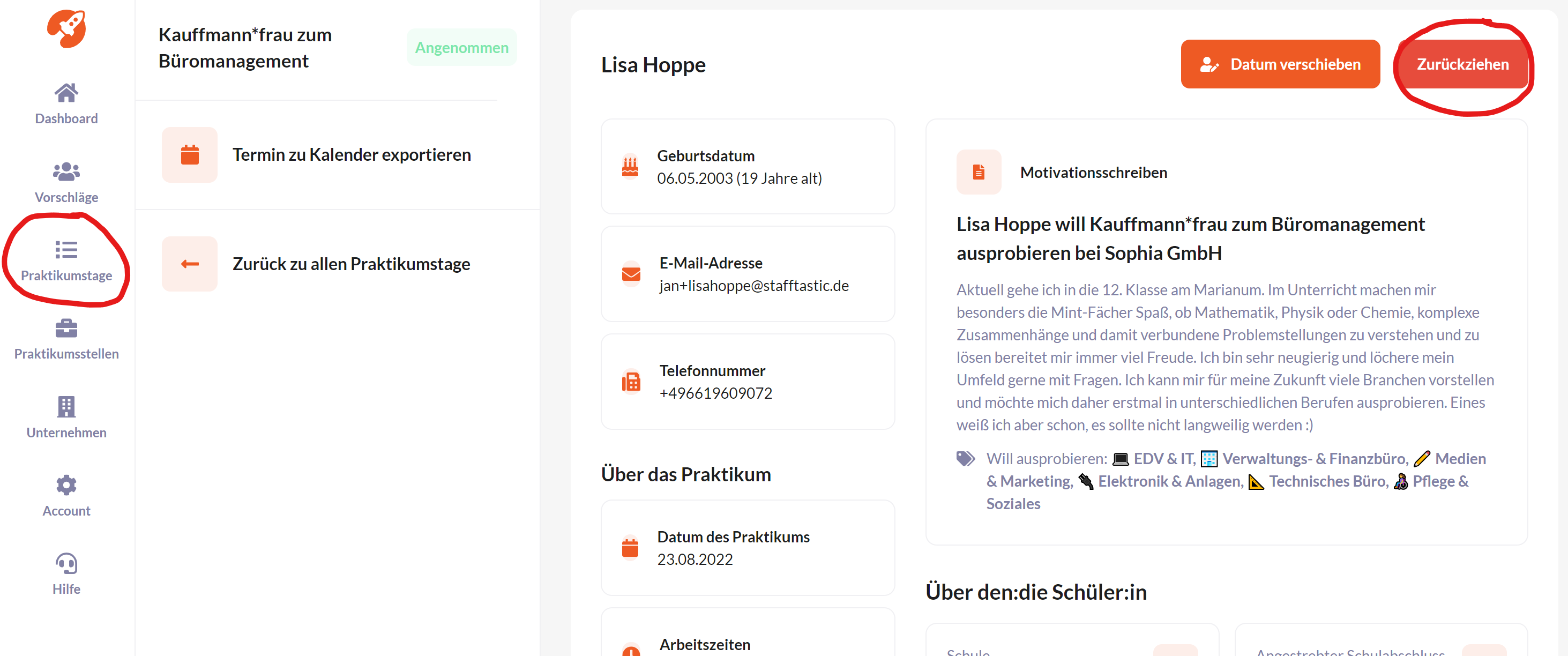The height and width of the screenshot is (656, 1568).
Task: Click the Technisches Büro tag
Action: click(1318, 481)
